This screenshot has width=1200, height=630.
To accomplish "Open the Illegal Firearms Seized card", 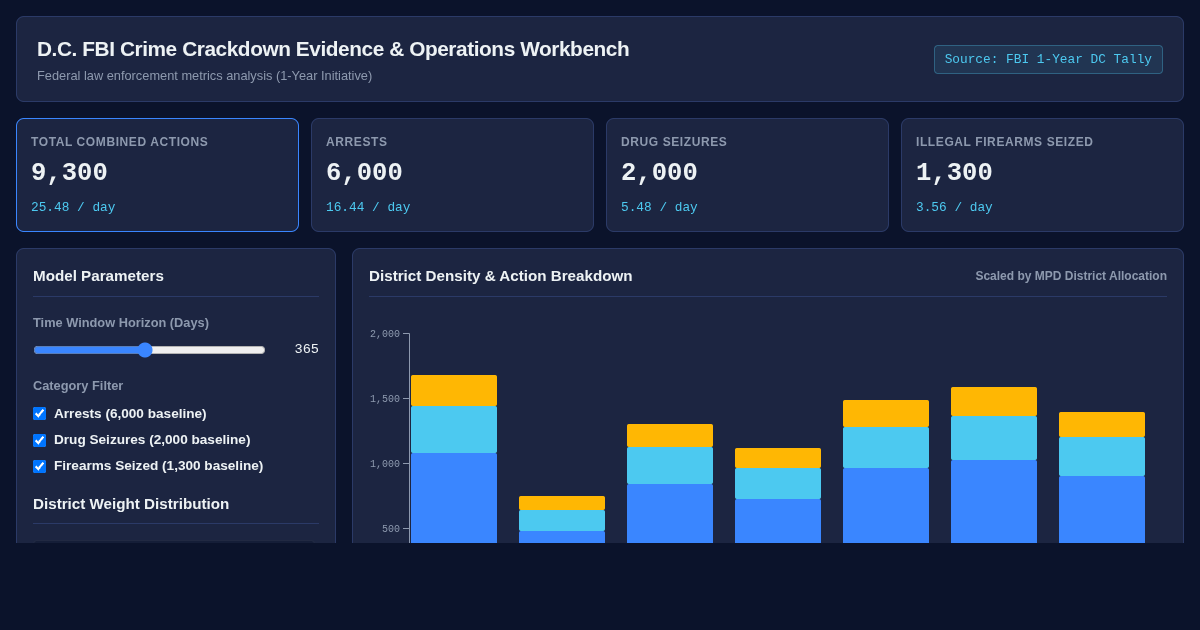I will (x=1042, y=175).
